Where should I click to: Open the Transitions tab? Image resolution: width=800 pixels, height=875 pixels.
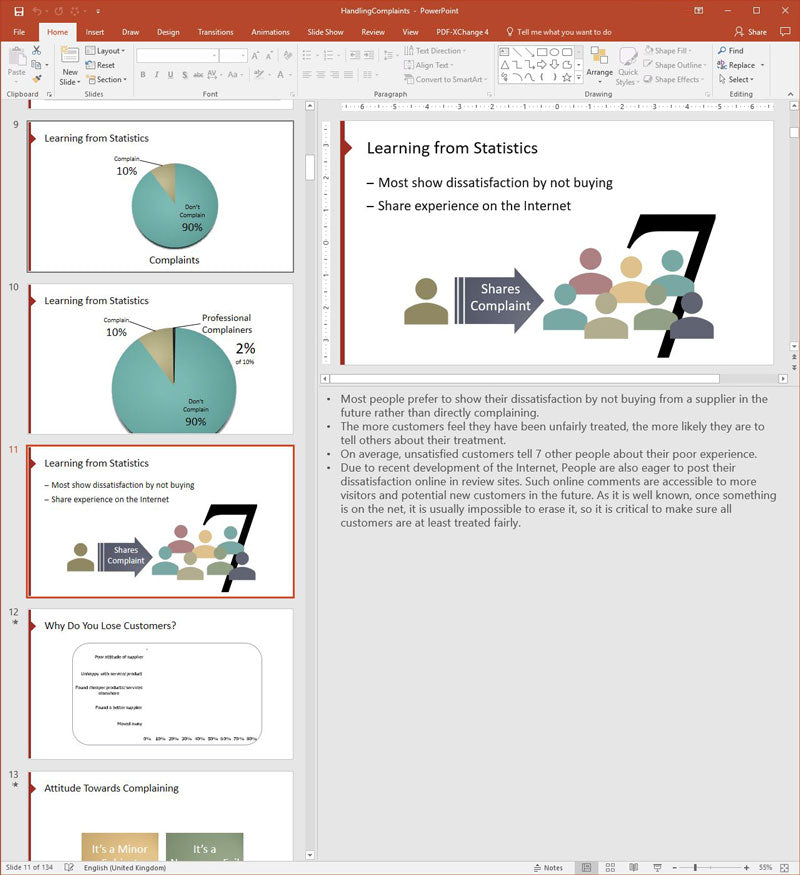(x=215, y=32)
